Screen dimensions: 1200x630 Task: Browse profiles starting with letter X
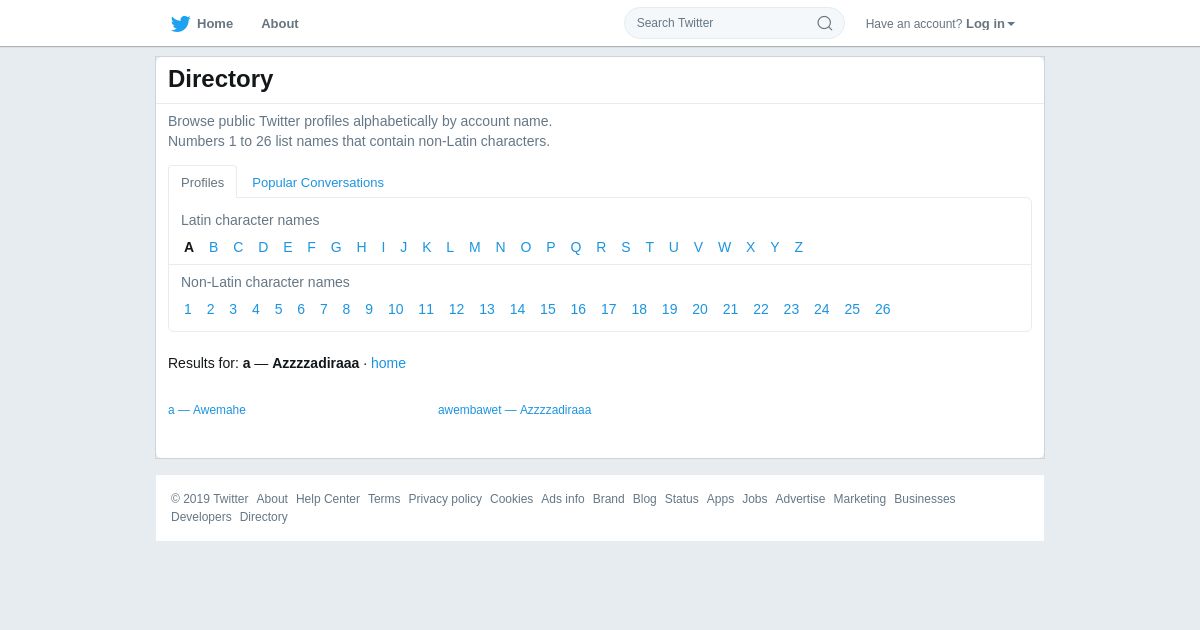point(751,247)
